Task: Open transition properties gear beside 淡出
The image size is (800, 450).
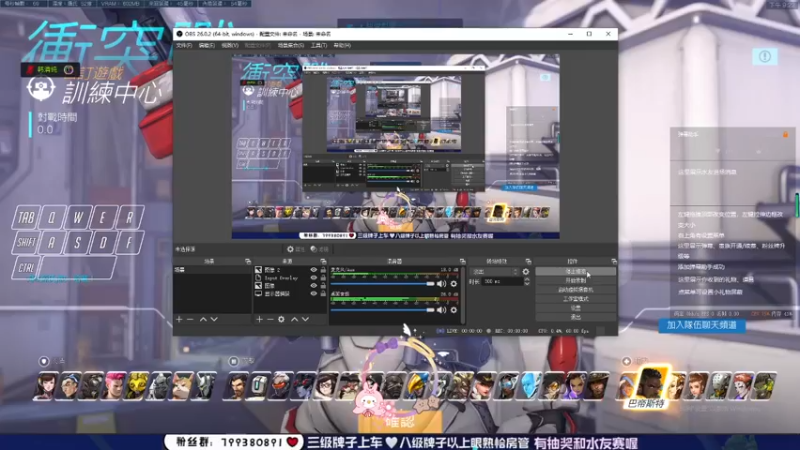Action: [x=526, y=272]
